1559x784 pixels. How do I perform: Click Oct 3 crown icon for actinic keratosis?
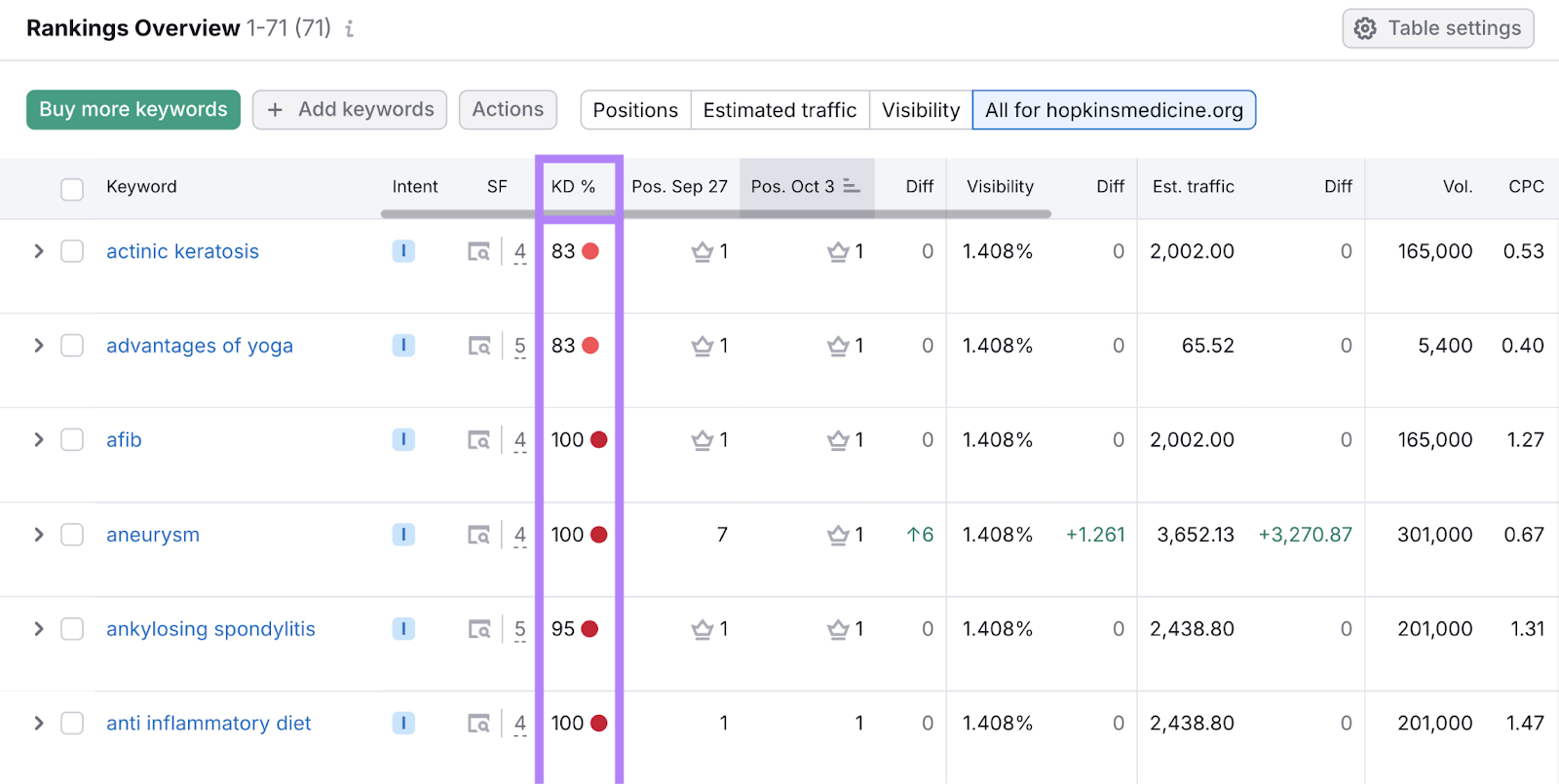click(x=838, y=252)
